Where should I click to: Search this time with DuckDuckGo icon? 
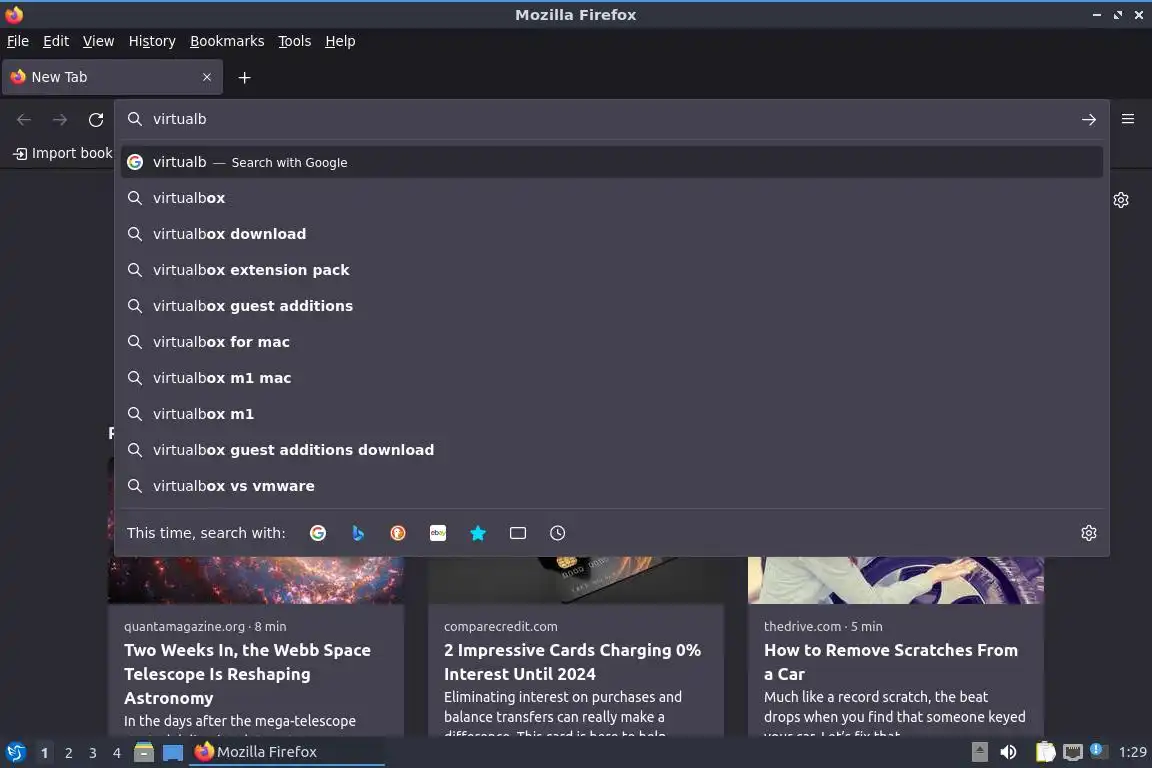(x=397, y=533)
